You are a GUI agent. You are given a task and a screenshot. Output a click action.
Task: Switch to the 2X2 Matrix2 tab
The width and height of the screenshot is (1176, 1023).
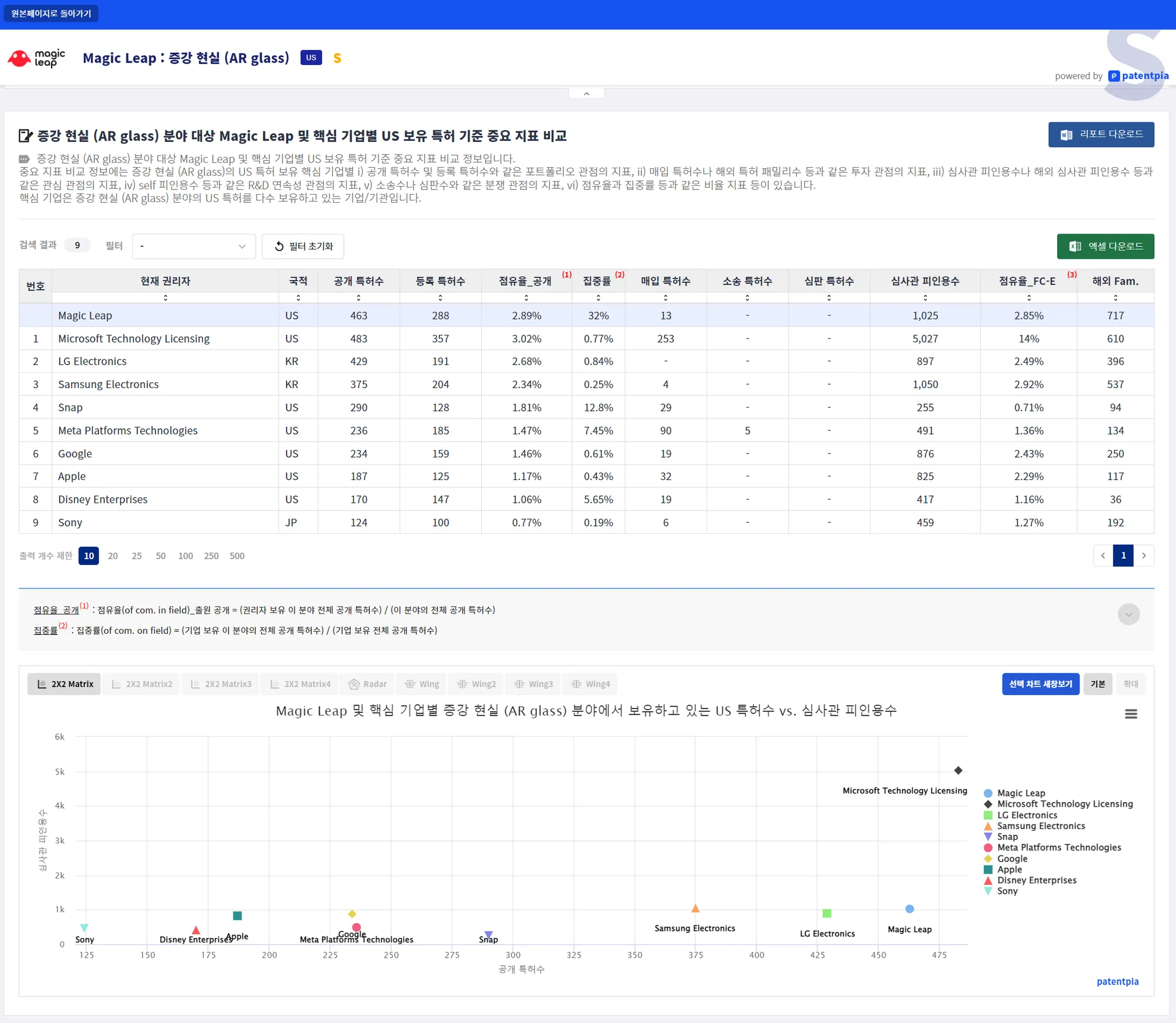[142, 684]
